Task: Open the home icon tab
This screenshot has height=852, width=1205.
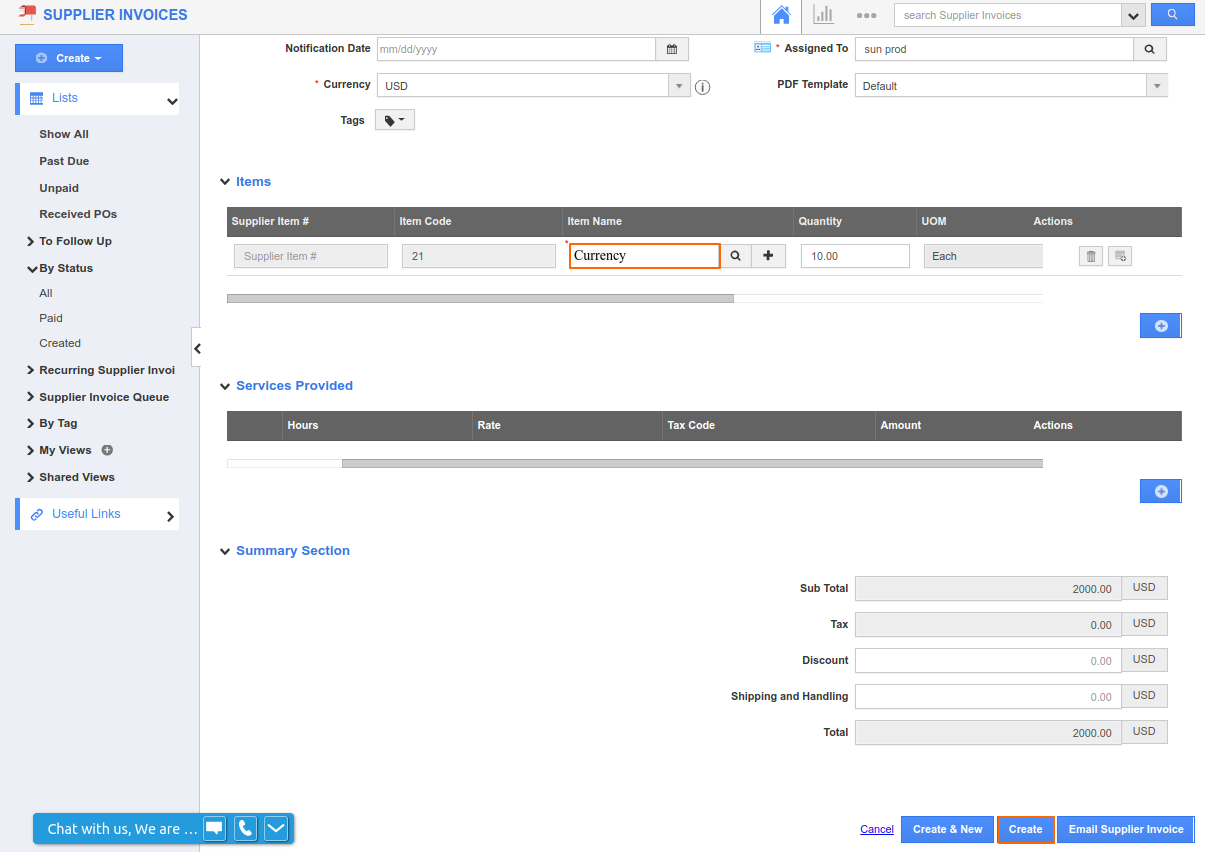Action: 781,16
